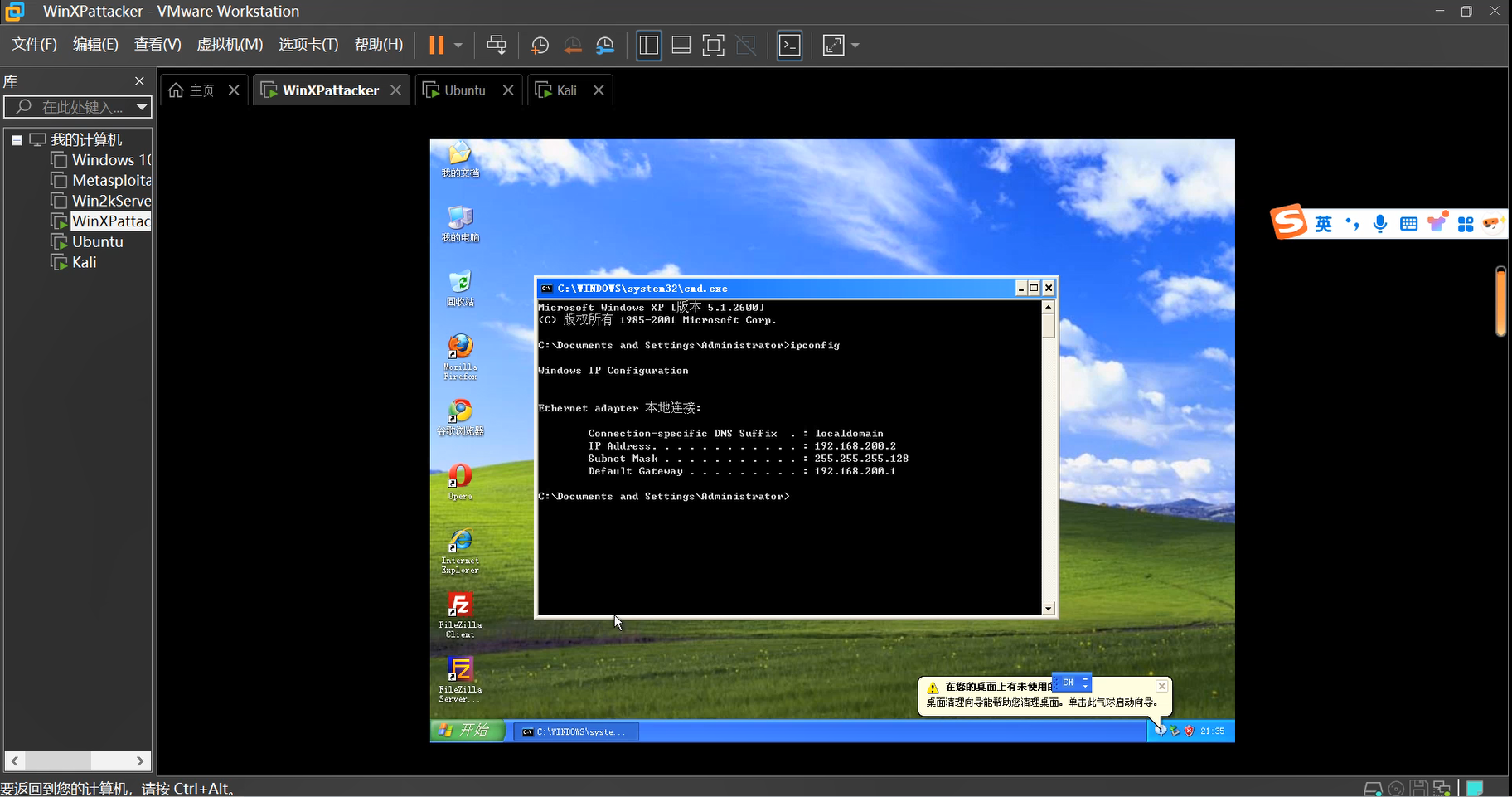The height and width of the screenshot is (797, 1512).
Task: Click the cmd window scrollbar thumb
Action: (x=1049, y=326)
